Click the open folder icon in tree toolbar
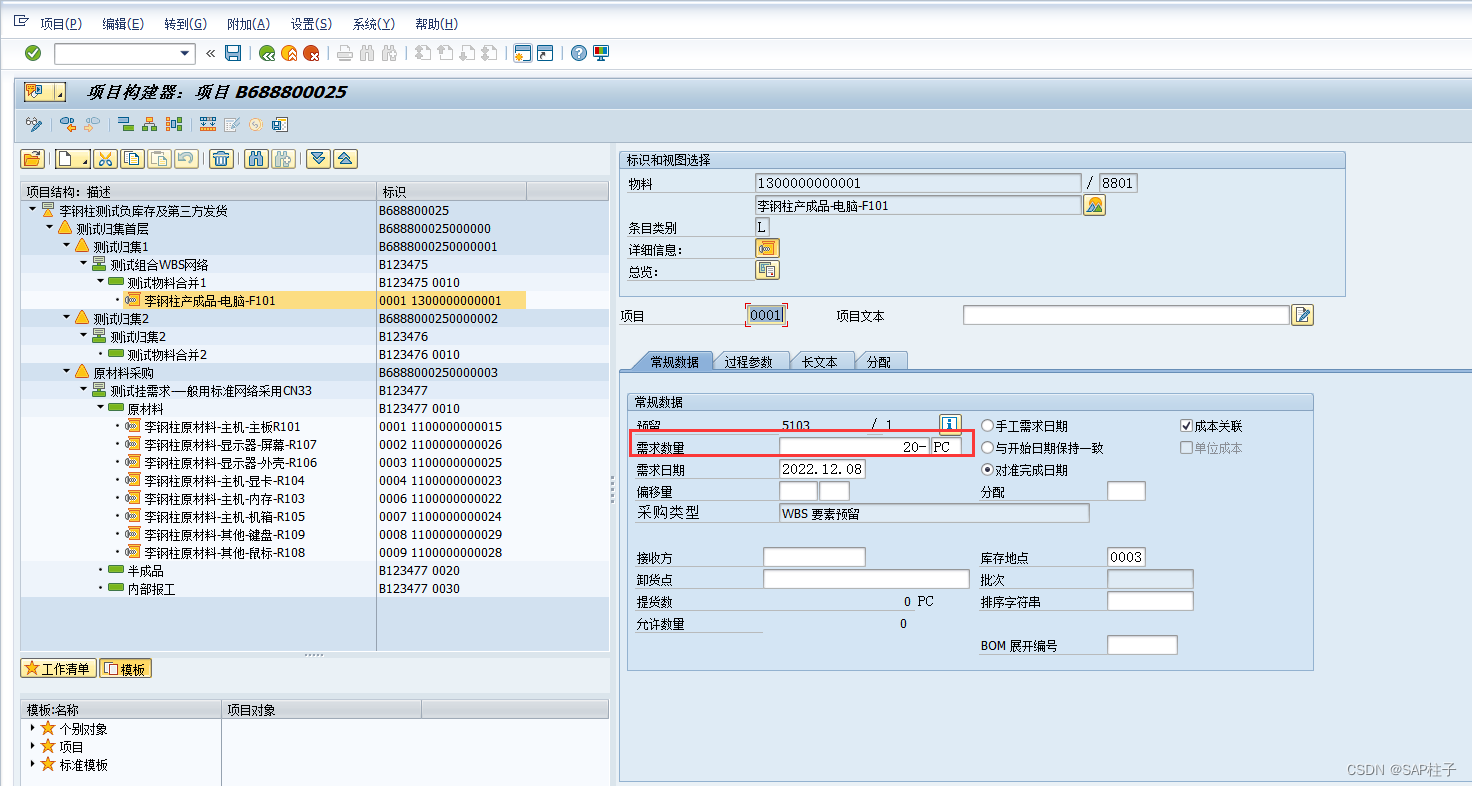Screen dimensions: 1472x786 tap(32, 158)
